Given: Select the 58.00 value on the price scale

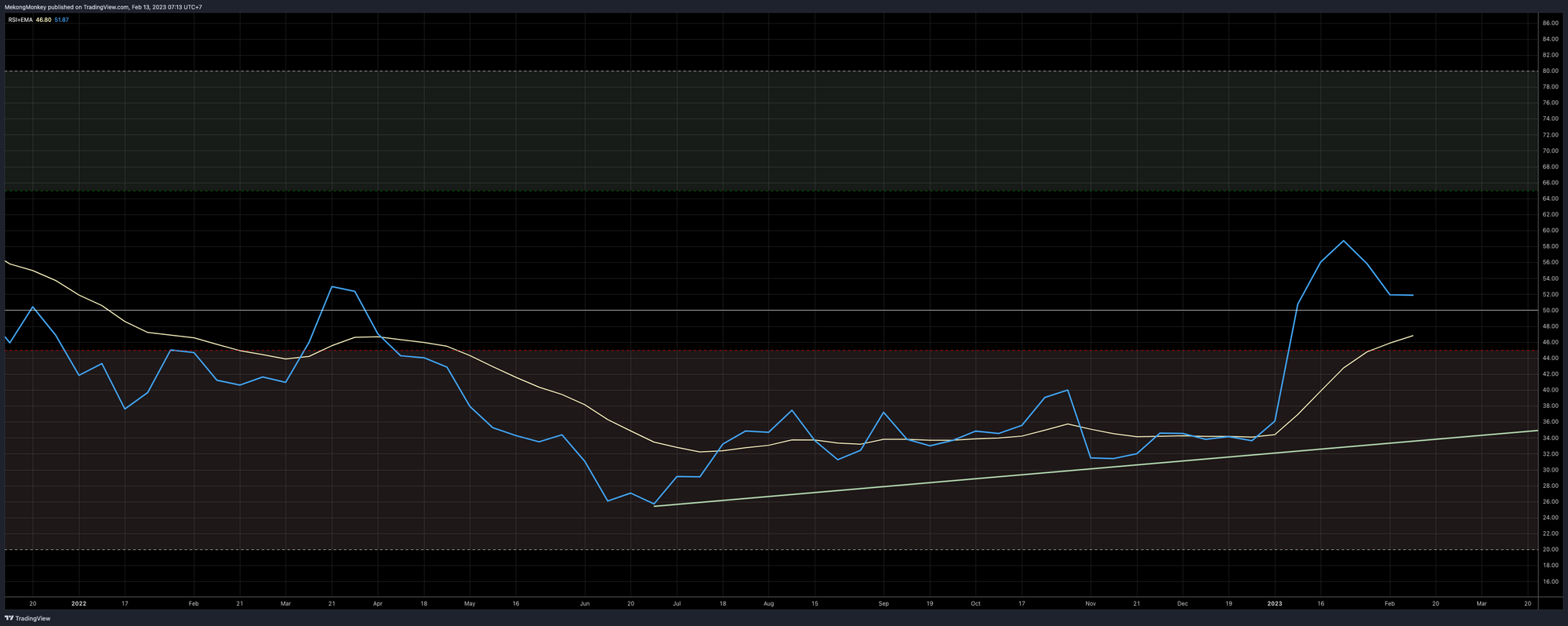Looking at the screenshot, I should [1550, 246].
